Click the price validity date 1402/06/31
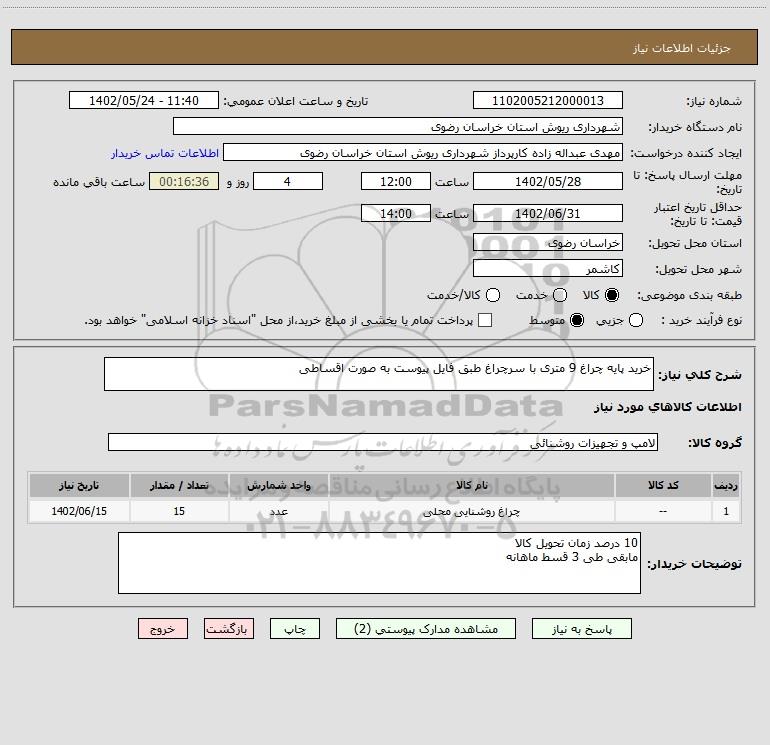The width and height of the screenshot is (770, 745). [x=548, y=214]
